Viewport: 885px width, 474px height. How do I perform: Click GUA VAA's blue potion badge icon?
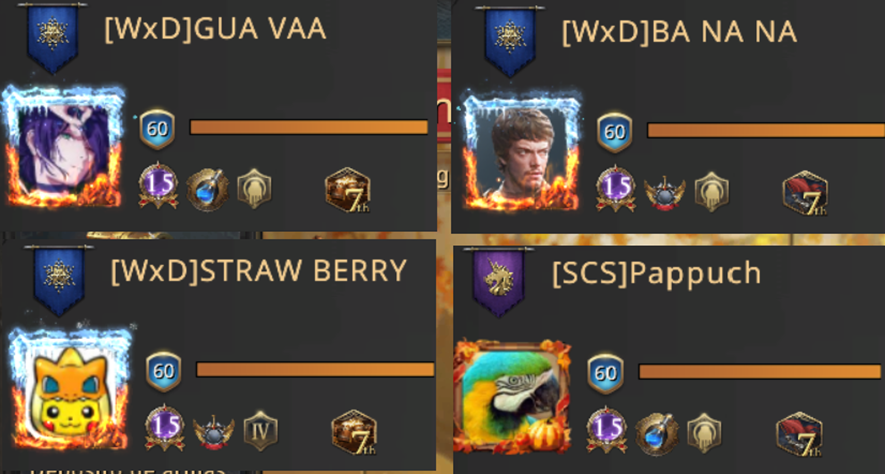pyautogui.click(x=208, y=190)
